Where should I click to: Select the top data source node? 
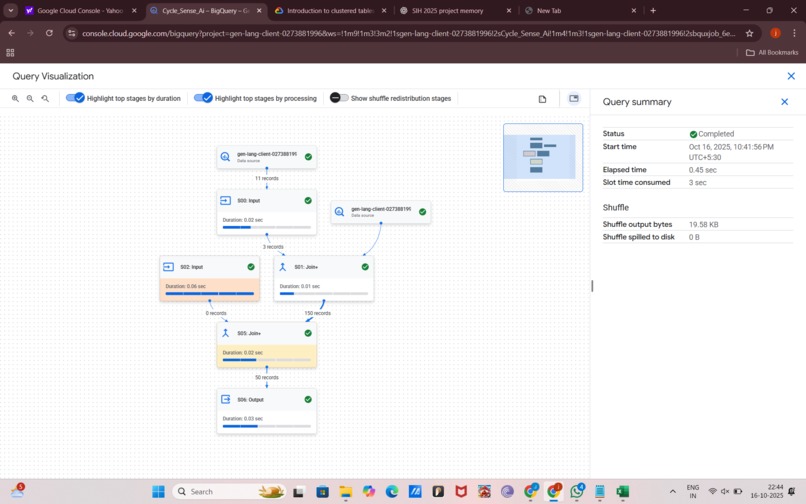click(266, 157)
